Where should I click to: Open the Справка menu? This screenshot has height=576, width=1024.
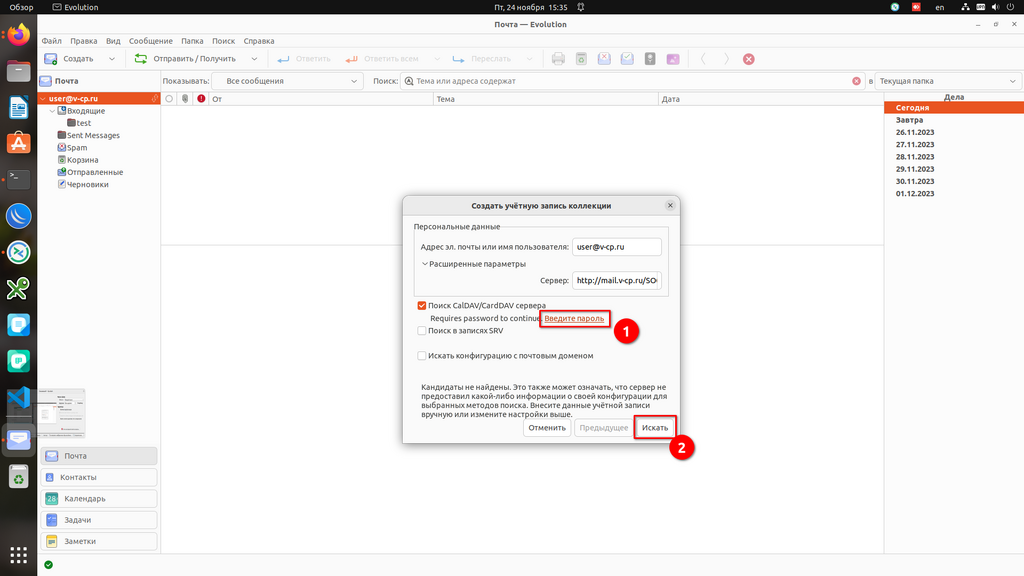pos(259,41)
